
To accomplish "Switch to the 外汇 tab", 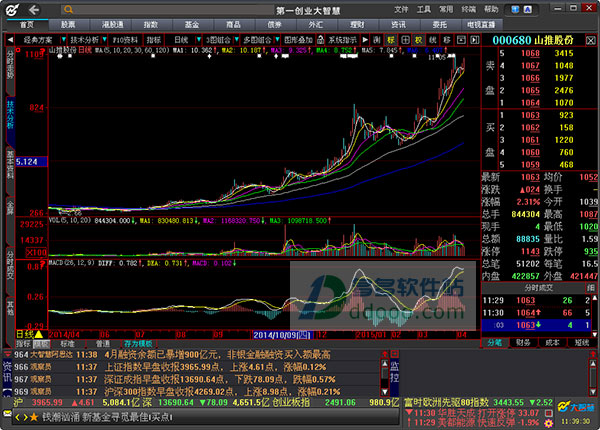I will (316, 25).
